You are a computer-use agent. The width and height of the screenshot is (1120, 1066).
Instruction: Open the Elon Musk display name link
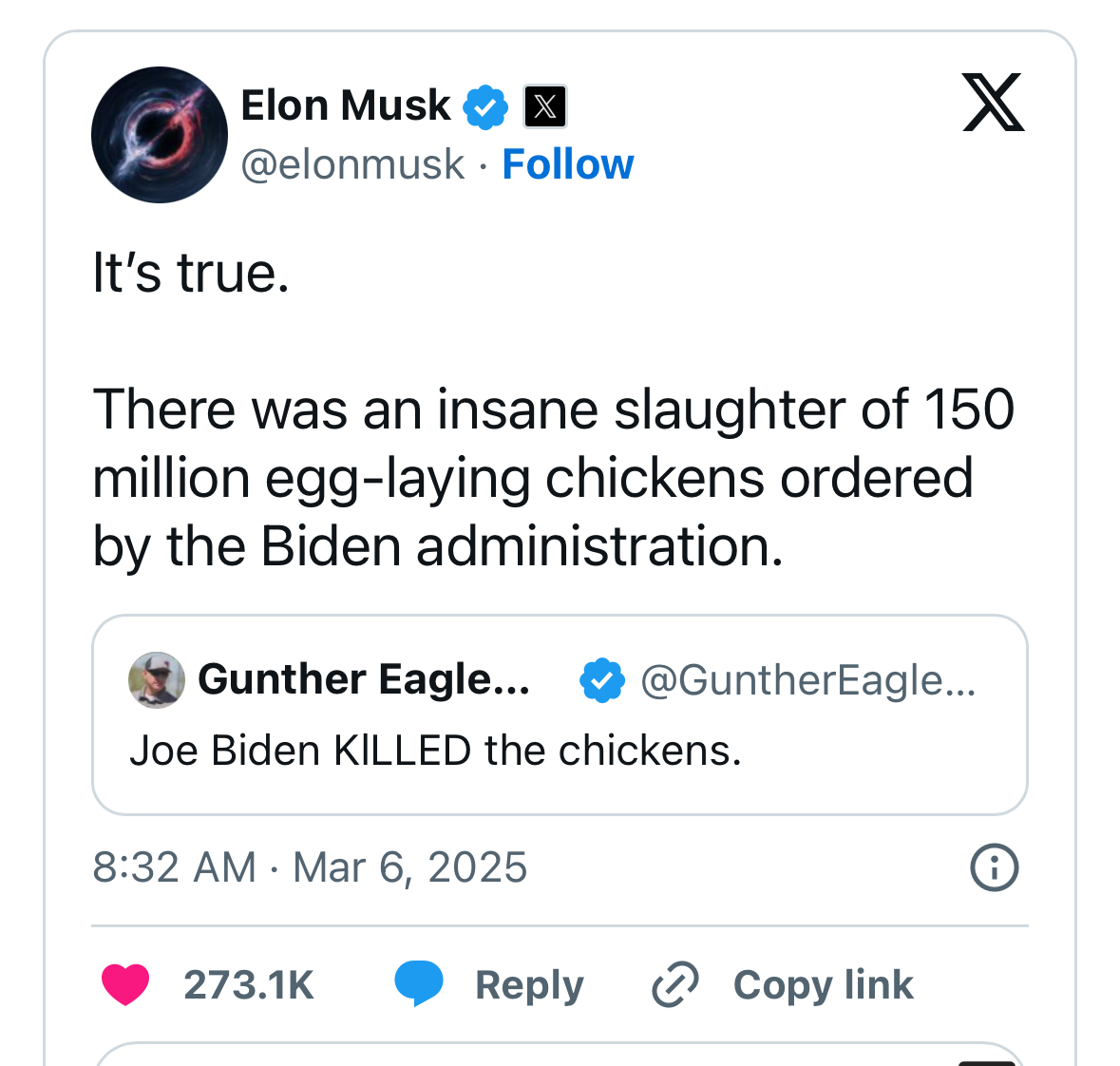click(346, 105)
